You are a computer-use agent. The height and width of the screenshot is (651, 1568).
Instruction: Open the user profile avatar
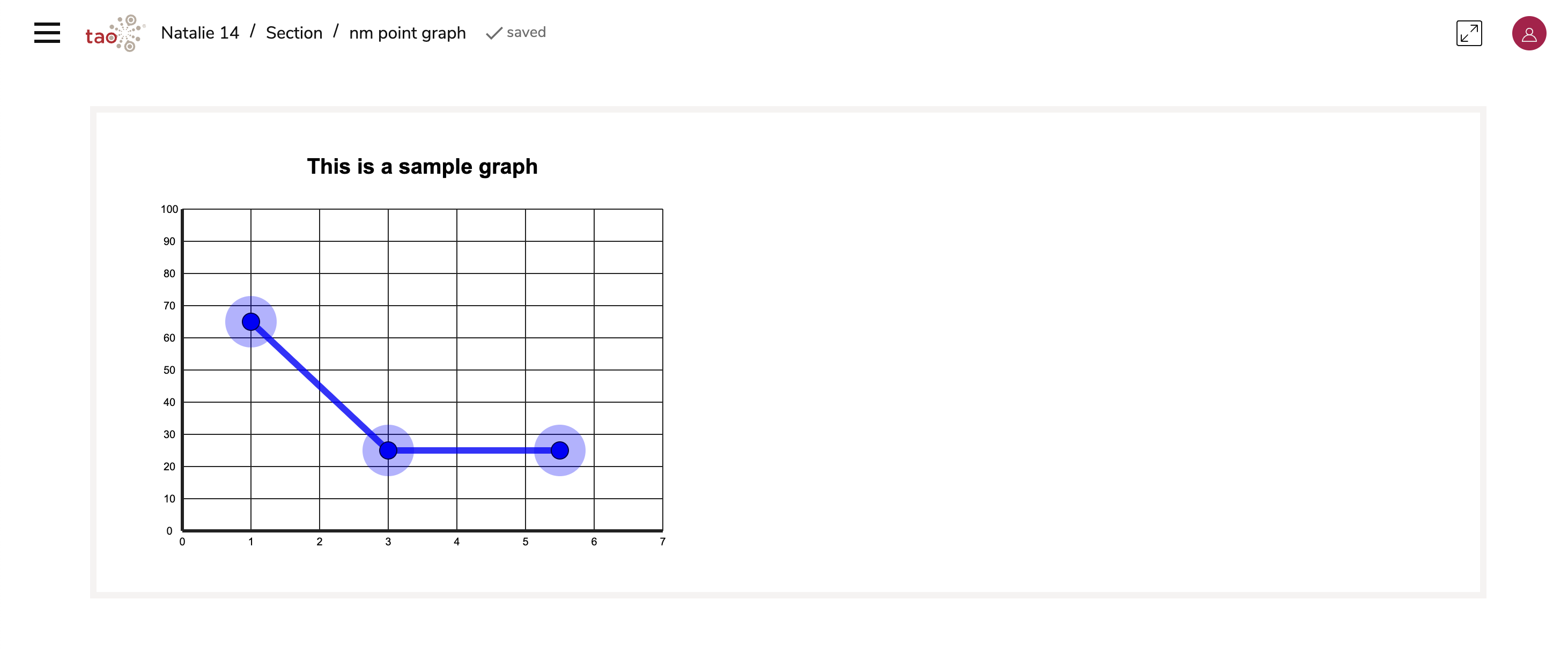tap(1528, 33)
